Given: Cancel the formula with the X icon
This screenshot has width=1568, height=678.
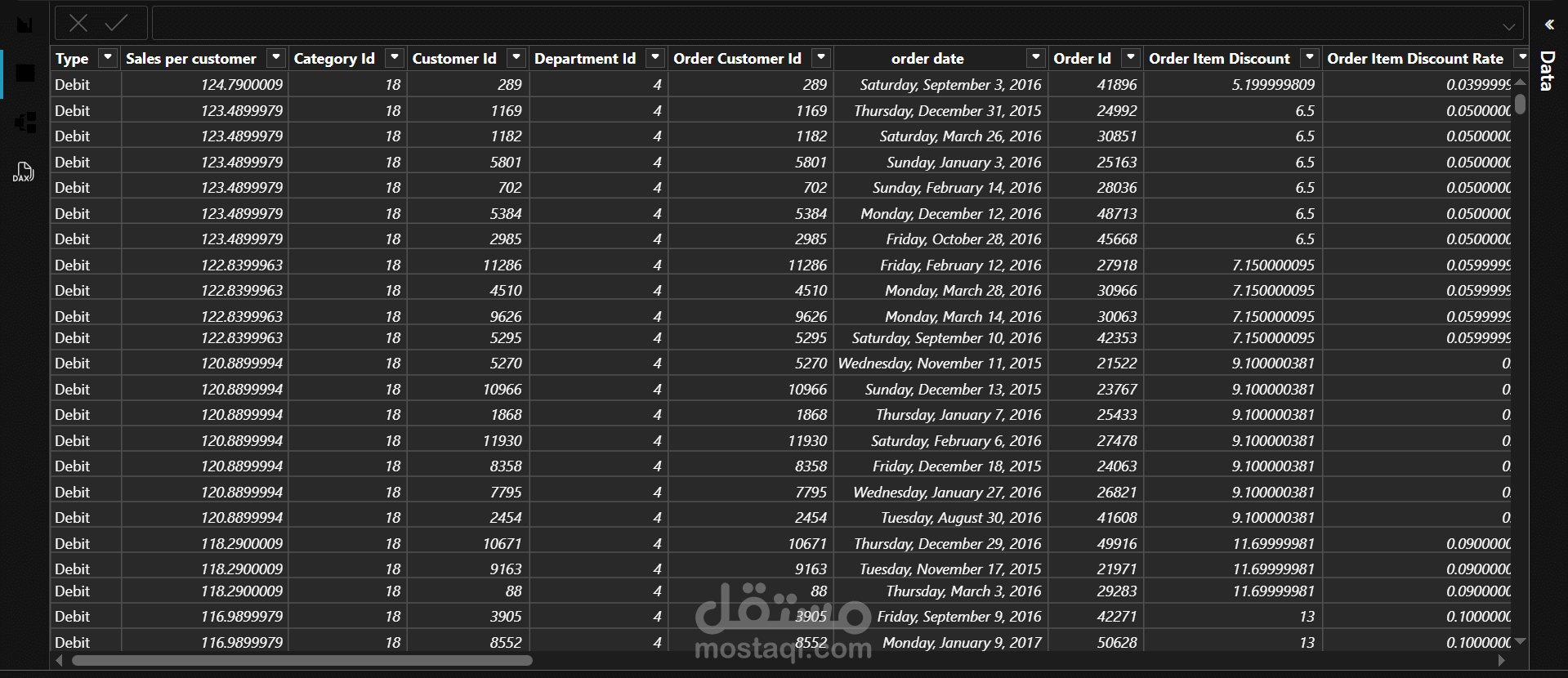Looking at the screenshot, I should pos(78,24).
